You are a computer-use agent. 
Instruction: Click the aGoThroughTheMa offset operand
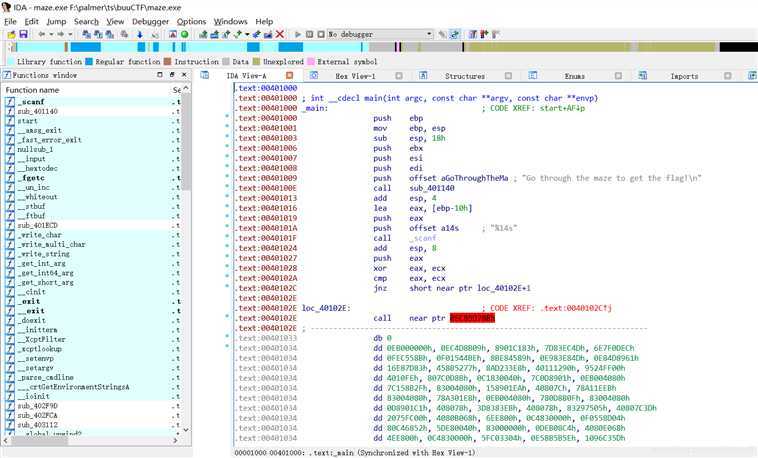click(x=475, y=178)
